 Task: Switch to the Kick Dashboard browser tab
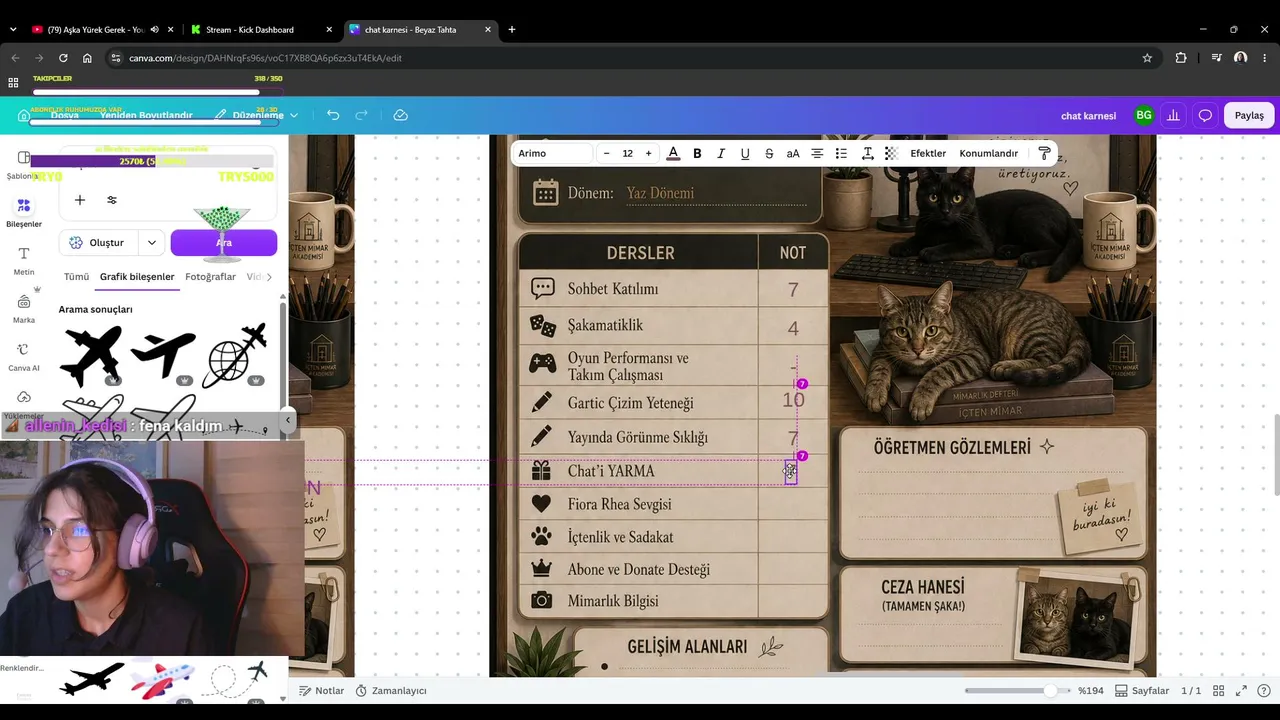[x=262, y=30]
